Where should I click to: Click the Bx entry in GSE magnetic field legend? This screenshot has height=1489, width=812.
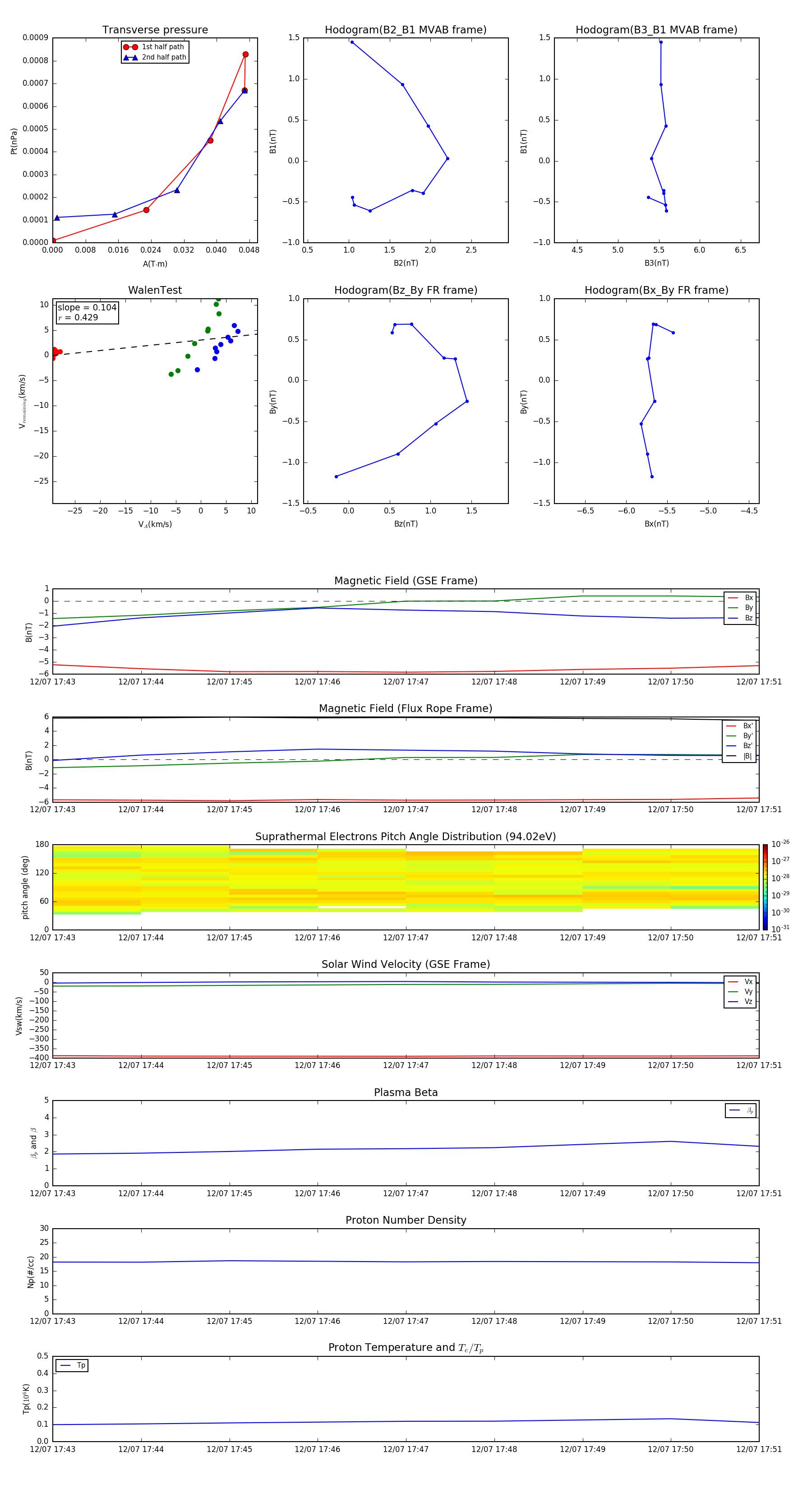coord(740,598)
